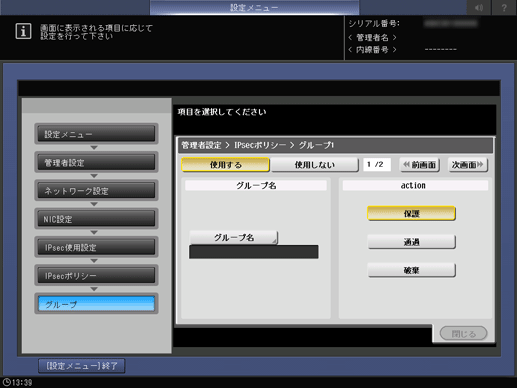The image size is (517, 388).
Task: Select 使用しない option
Action: tap(315, 165)
